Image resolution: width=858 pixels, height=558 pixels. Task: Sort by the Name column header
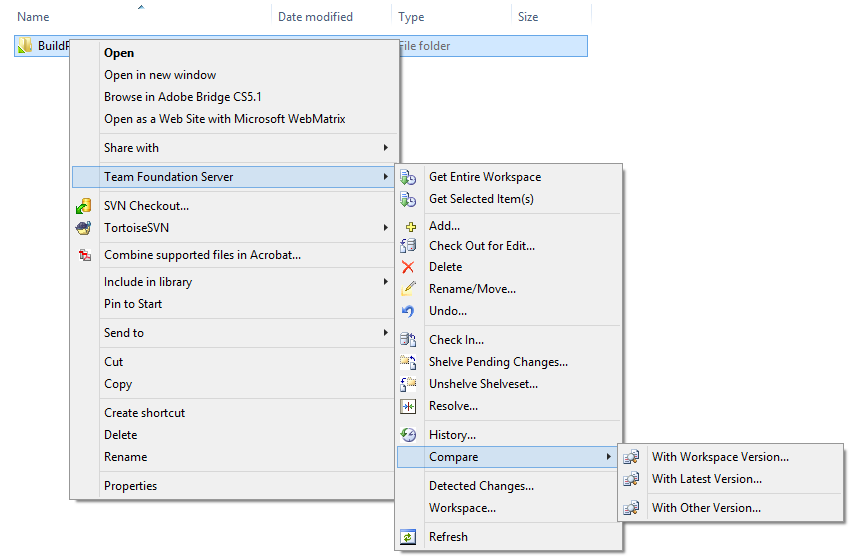point(33,17)
